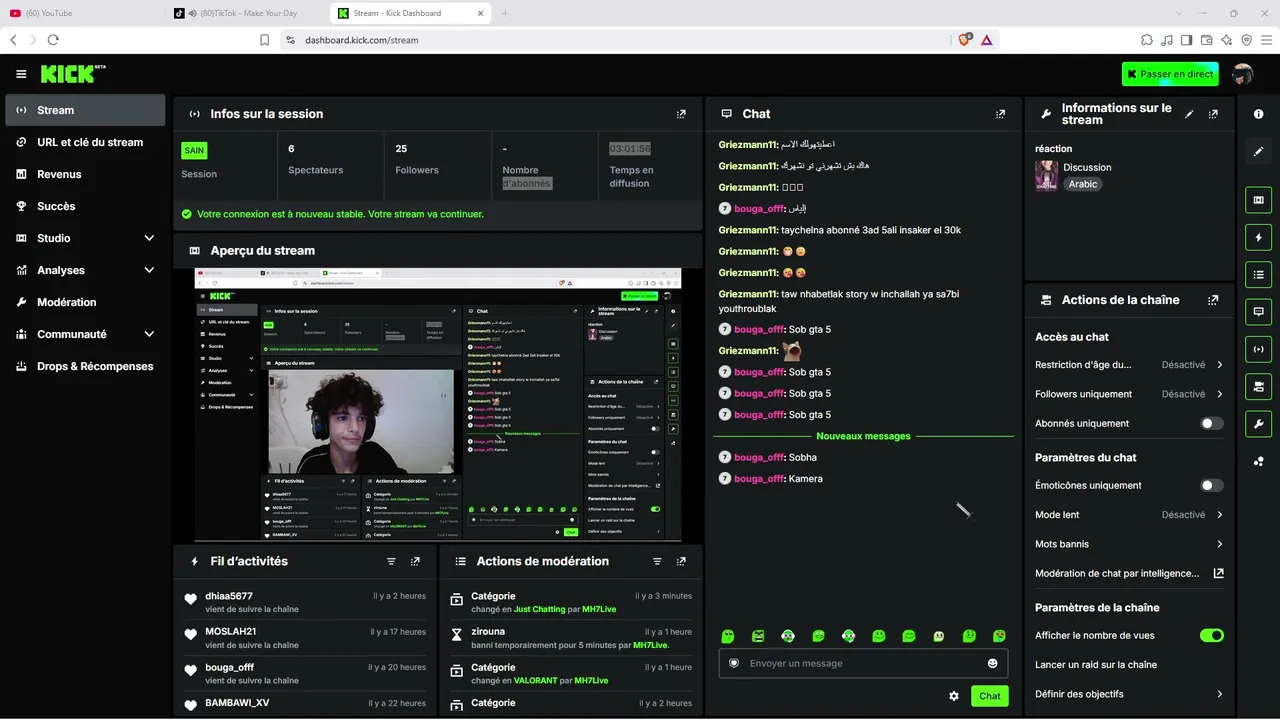Switch to the YouTube browser tab
Screen dimensions: 1280x720
[x=80, y=13]
